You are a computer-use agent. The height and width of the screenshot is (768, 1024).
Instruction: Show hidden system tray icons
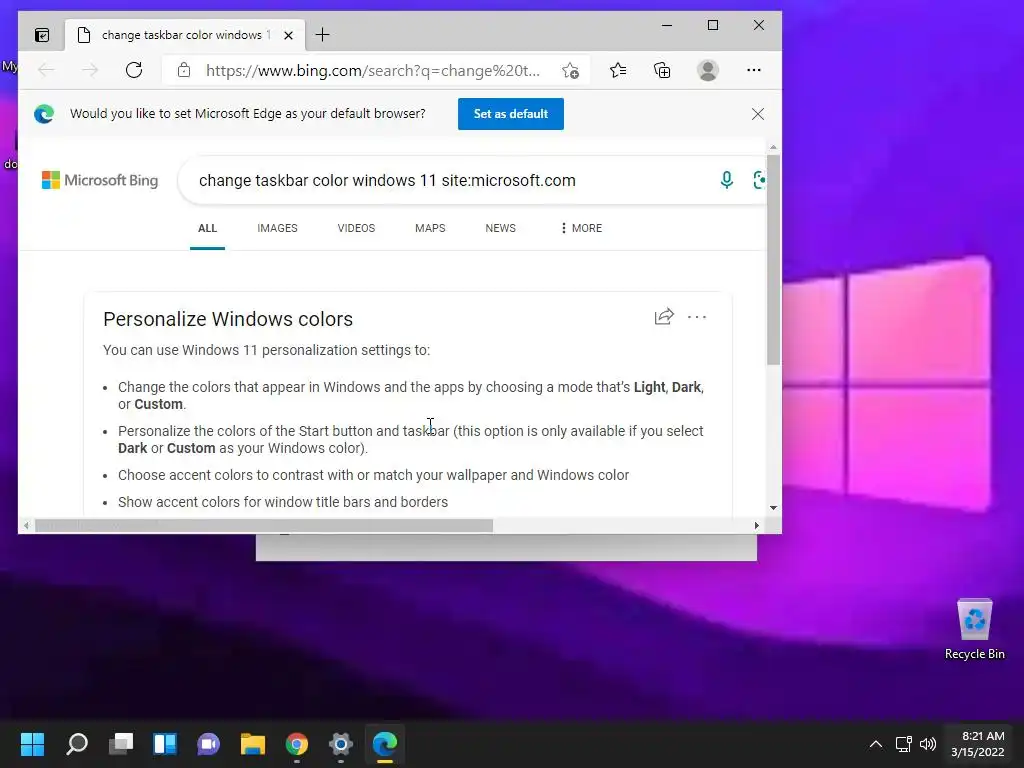[876, 744]
